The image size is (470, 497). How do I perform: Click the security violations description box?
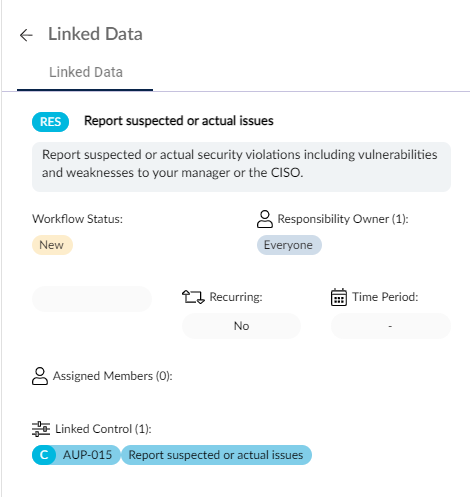[x=241, y=167]
